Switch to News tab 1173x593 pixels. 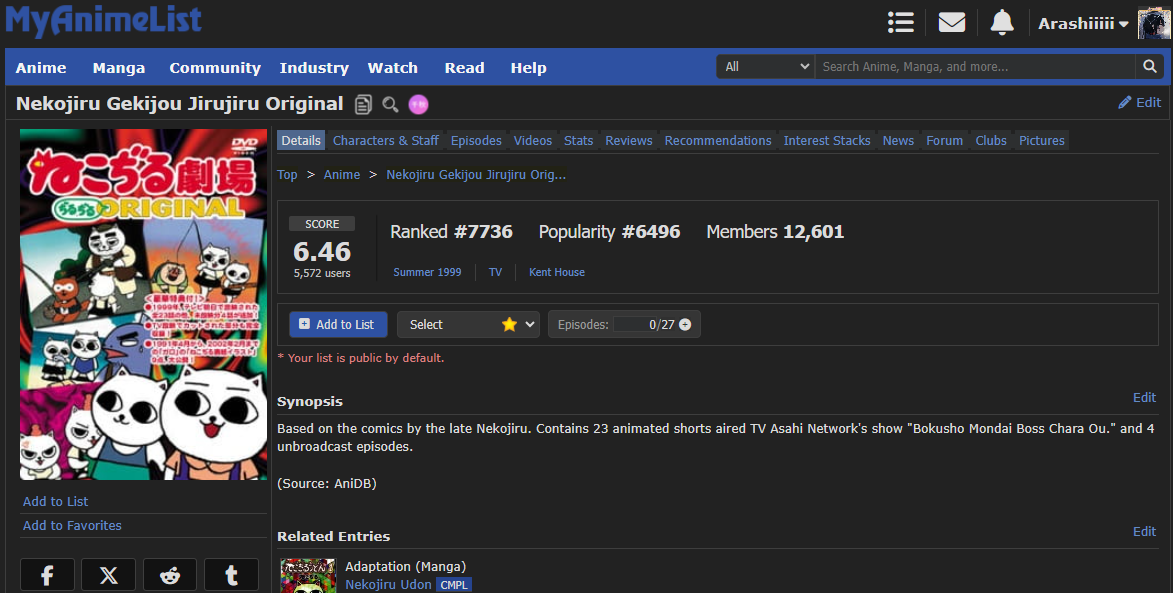point(898,141)
